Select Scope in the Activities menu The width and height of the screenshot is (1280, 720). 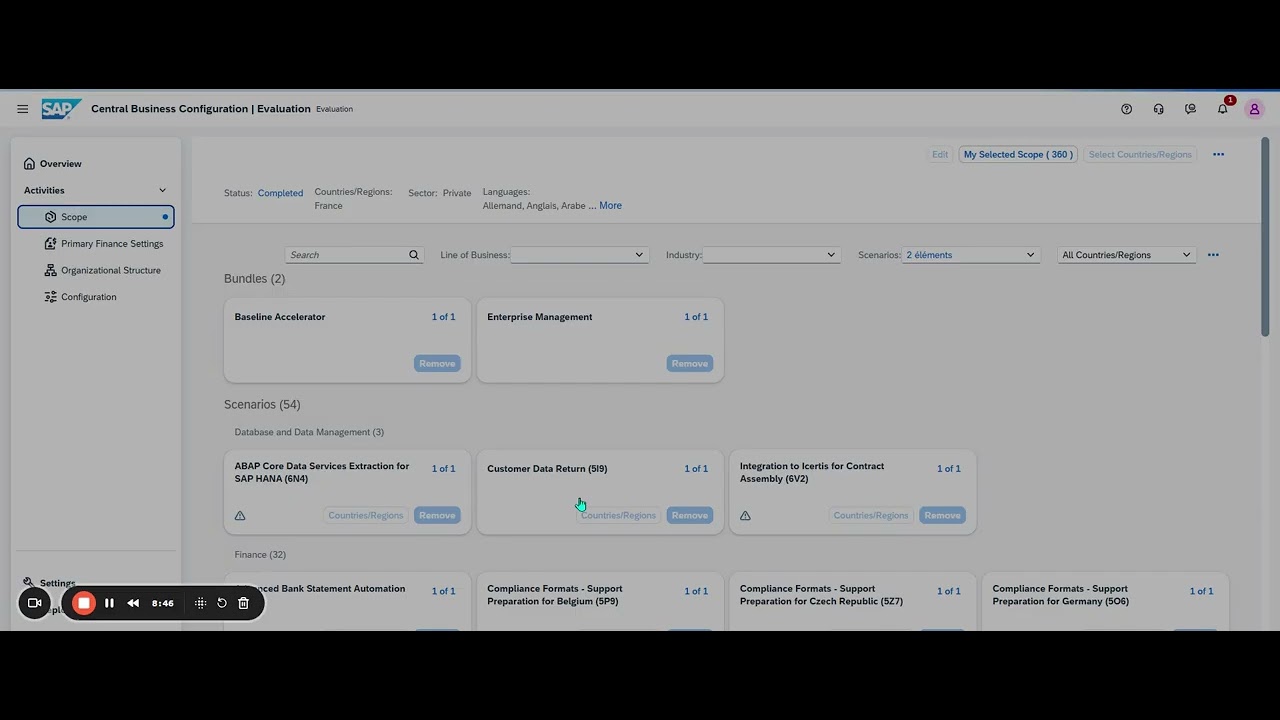click(x=96, y=217)
